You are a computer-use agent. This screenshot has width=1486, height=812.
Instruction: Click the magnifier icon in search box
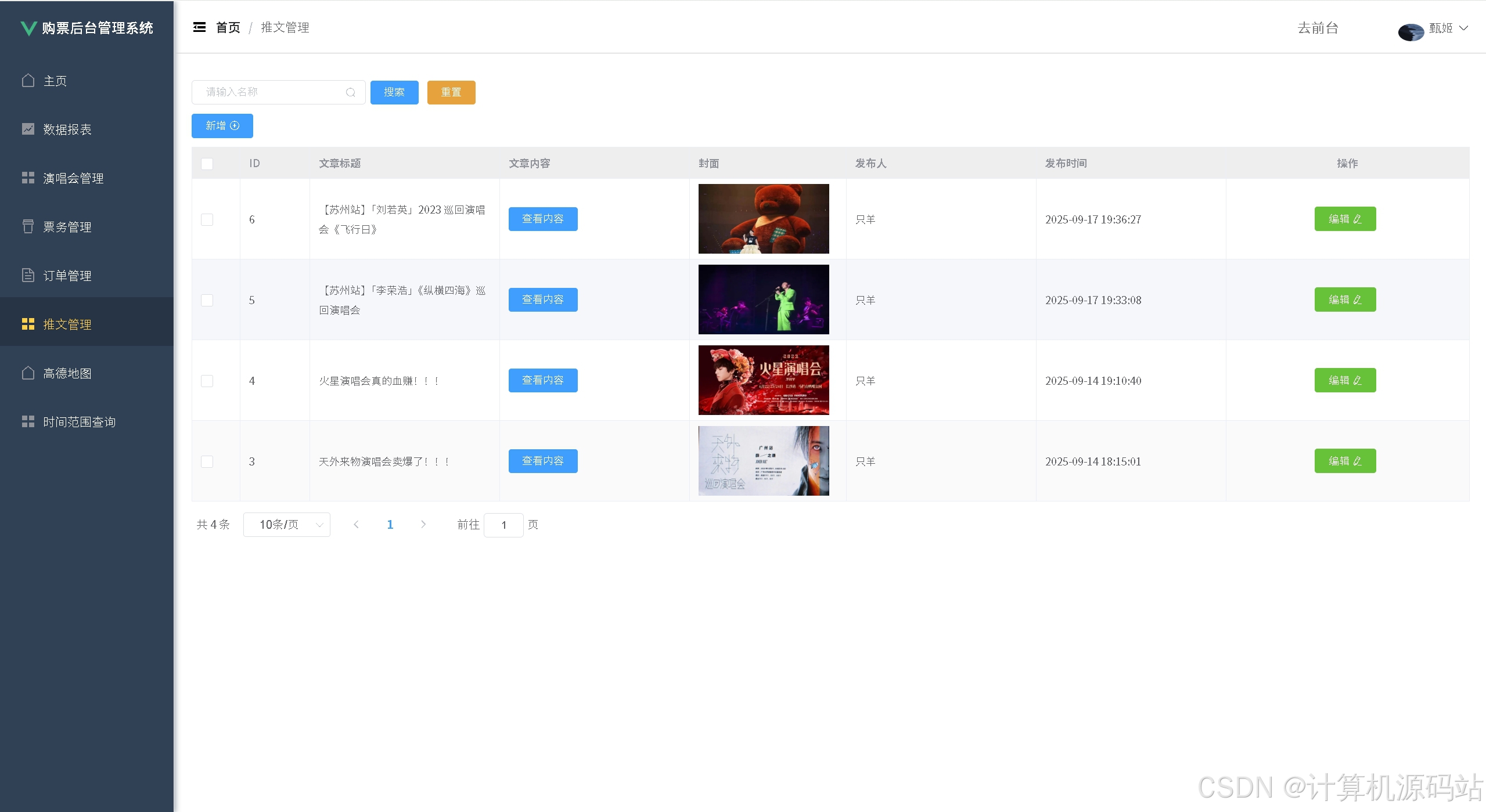351,92
